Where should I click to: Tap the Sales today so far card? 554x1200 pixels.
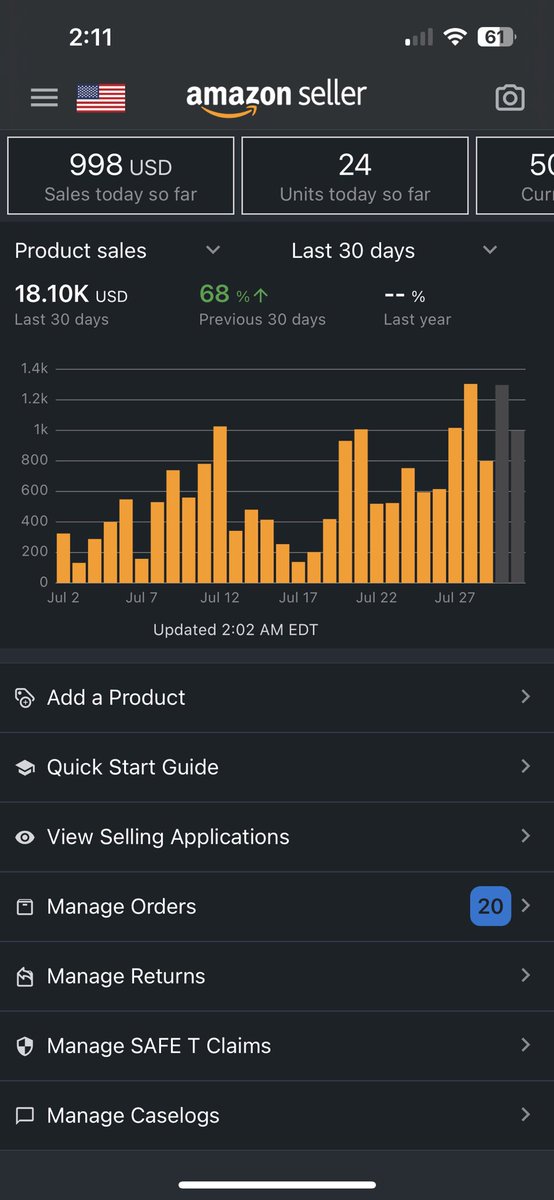[x=121, y=176]
